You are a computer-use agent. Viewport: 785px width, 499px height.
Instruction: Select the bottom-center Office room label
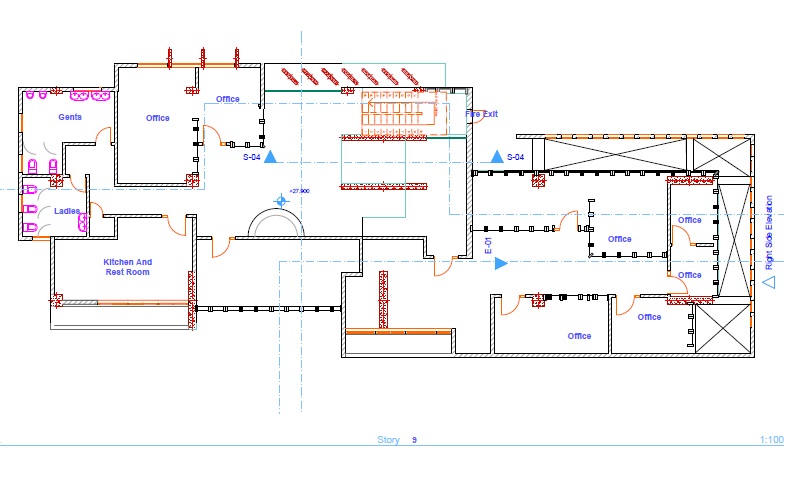pos(580,336)
